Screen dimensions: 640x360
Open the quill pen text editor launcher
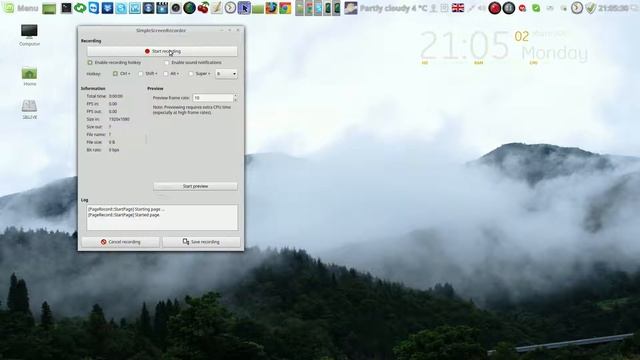coord(217,8)
